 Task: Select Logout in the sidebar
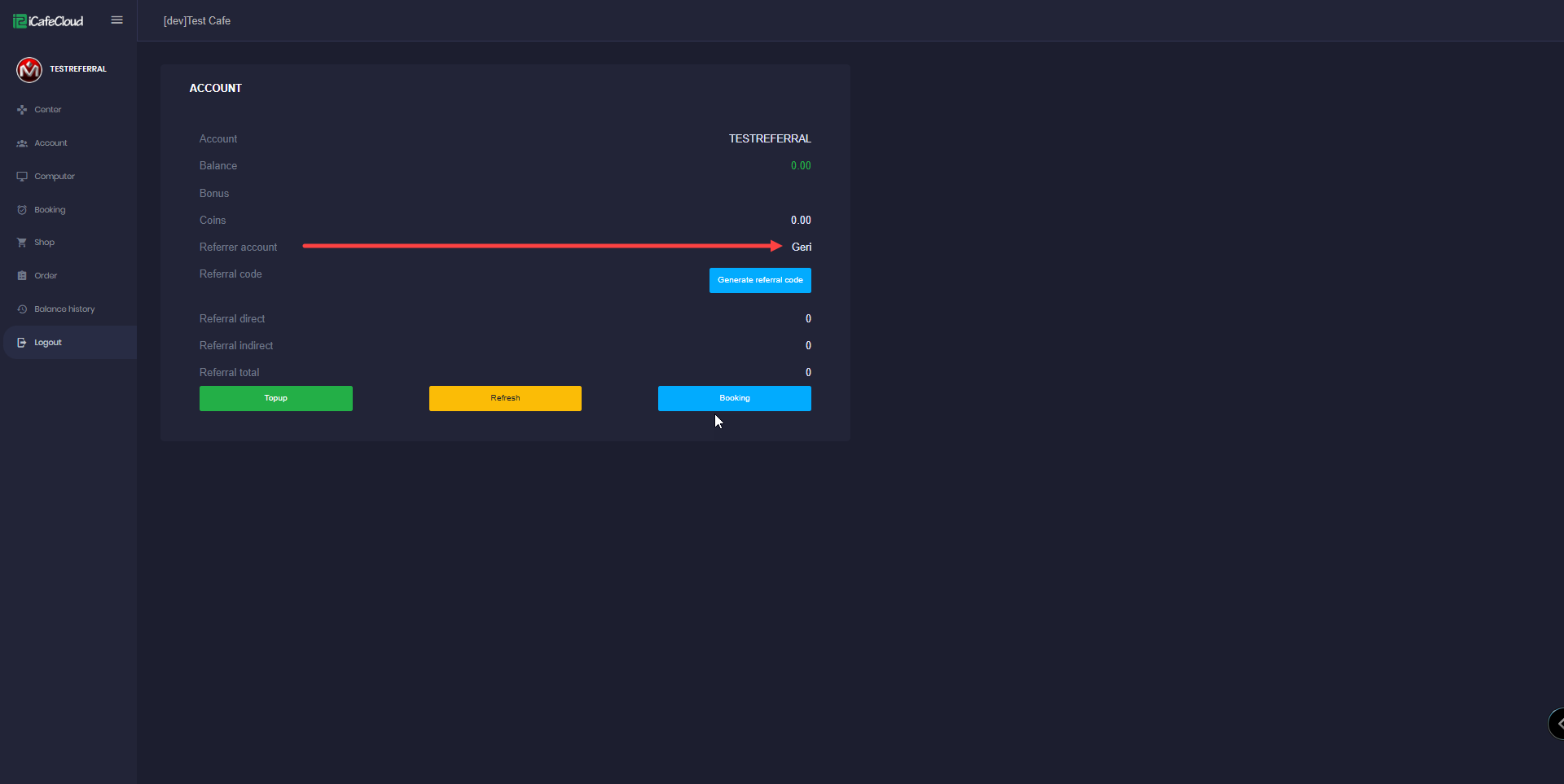(x=70, y=343)
